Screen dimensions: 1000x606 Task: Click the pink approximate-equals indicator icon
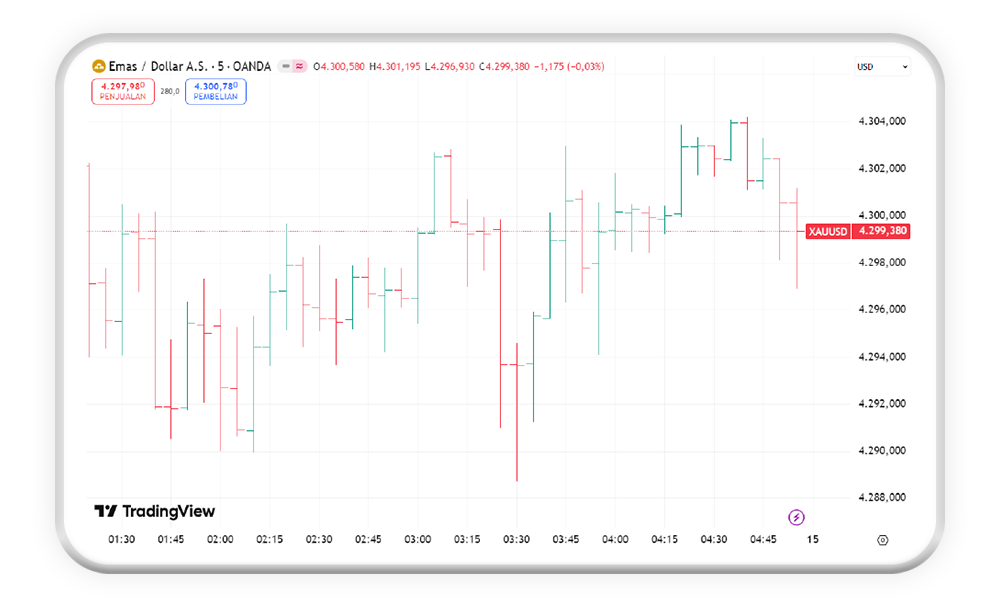299,67
